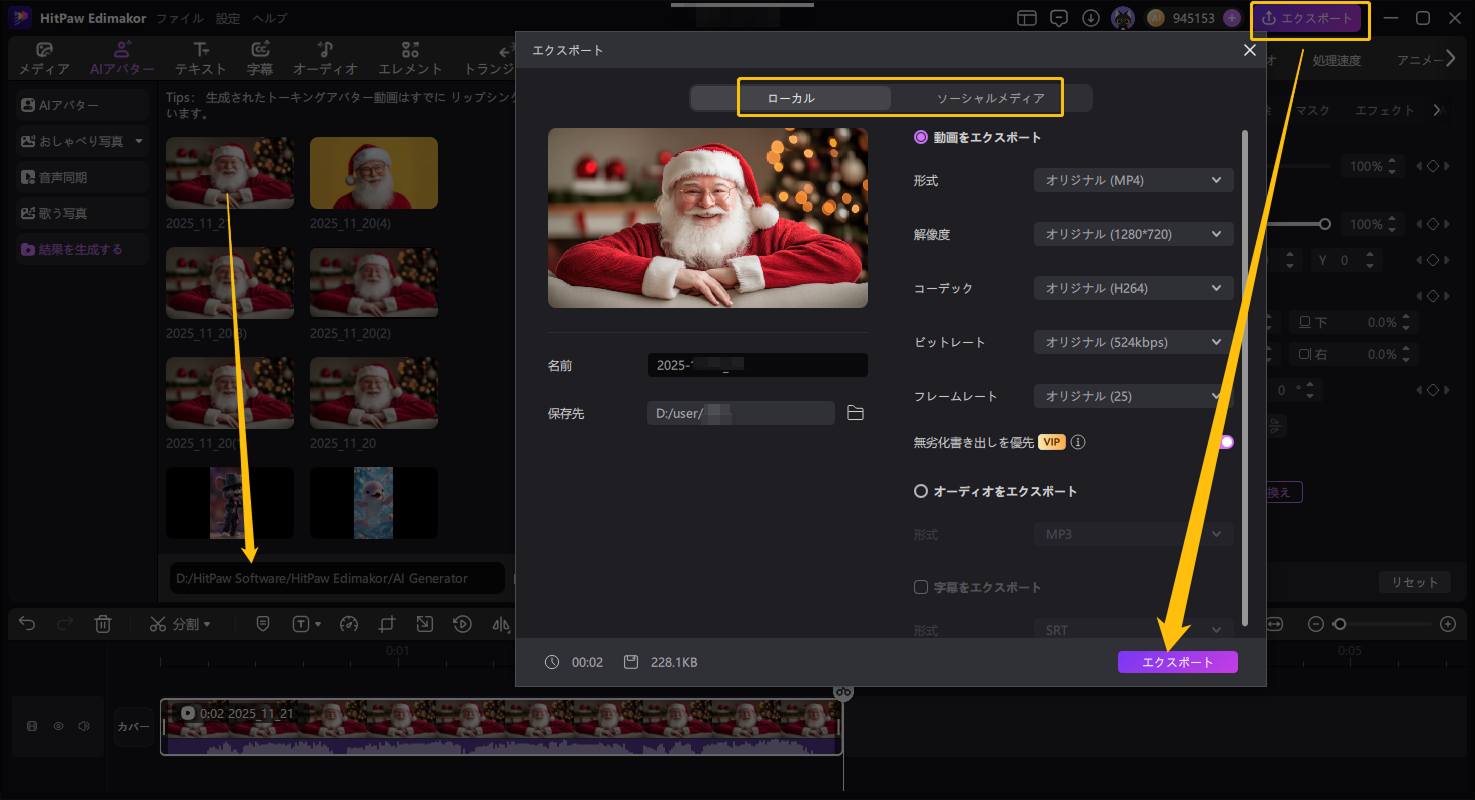Toggle the 無劣化書き出しを優先 switch
This screenshot has height=800, width=1475.
tap(1225, 442)
